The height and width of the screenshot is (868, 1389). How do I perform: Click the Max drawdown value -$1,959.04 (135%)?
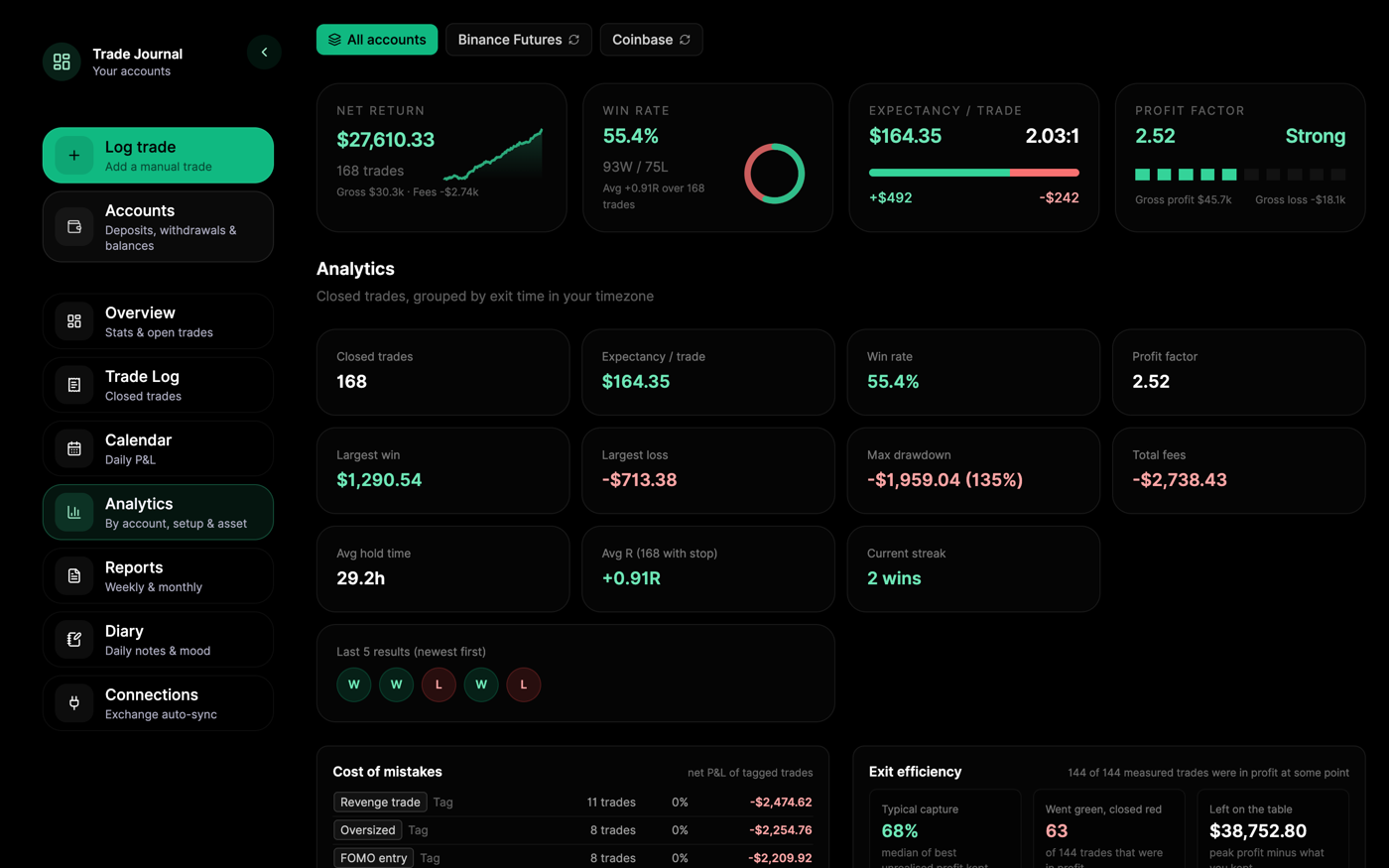[945, 480]
